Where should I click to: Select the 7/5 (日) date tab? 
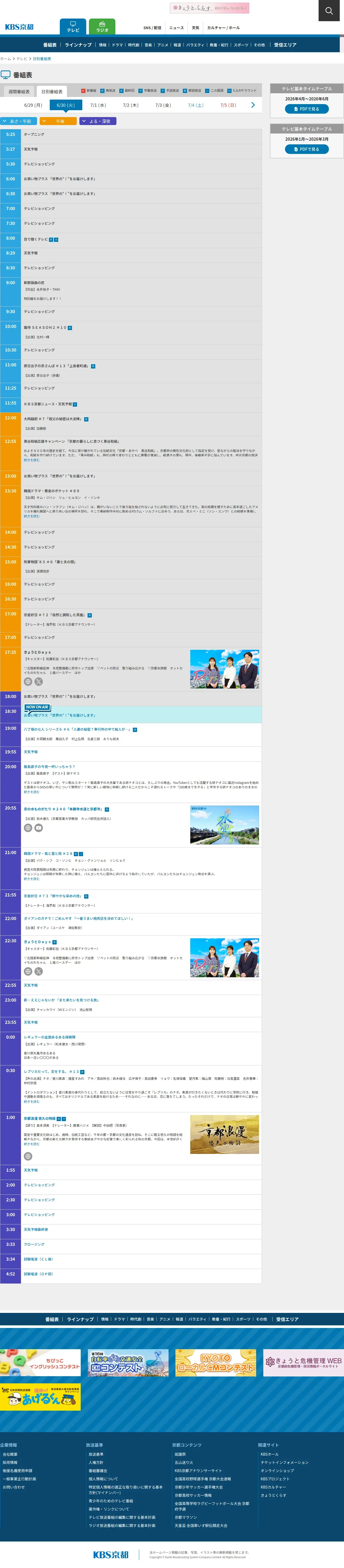click(228, 105)
